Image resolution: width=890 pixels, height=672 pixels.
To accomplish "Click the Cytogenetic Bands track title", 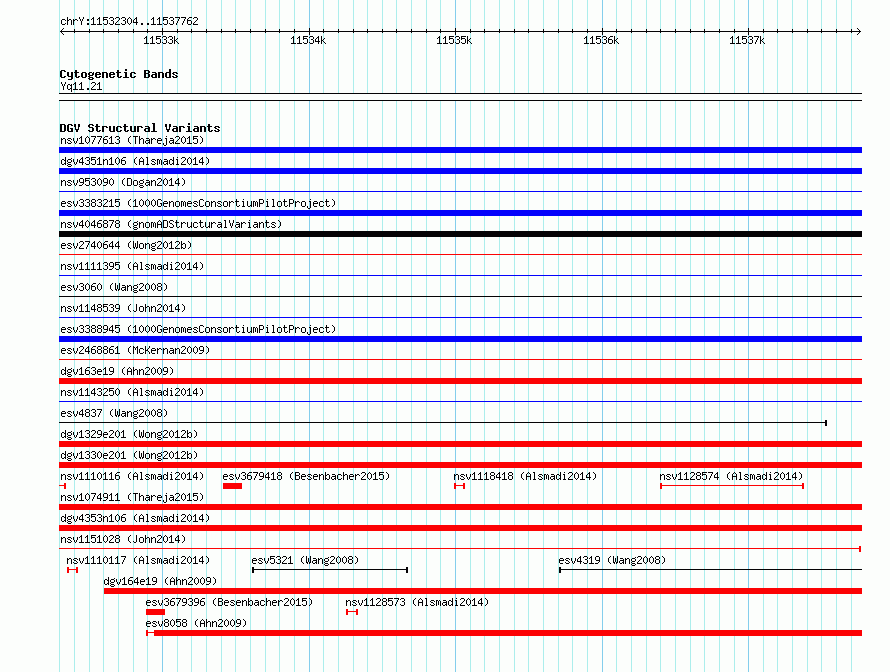I will pos(119,74).
